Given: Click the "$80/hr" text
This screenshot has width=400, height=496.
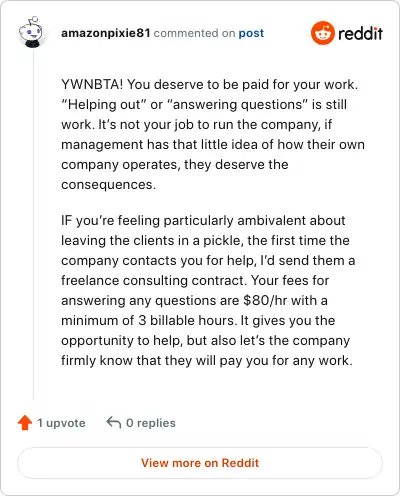Looking at the screenshot, I should click(265, 300).
